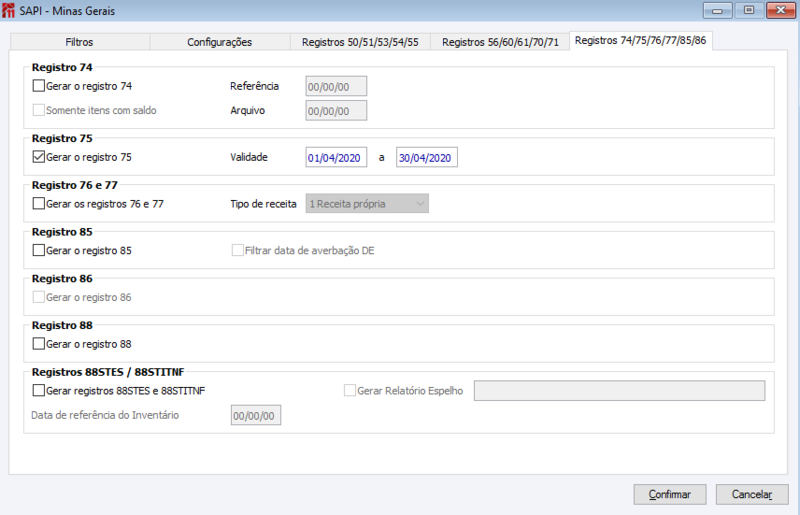Click the Registro 75 group heading
The height and width of the screenshot is (515, 800).
click(62, 138)
